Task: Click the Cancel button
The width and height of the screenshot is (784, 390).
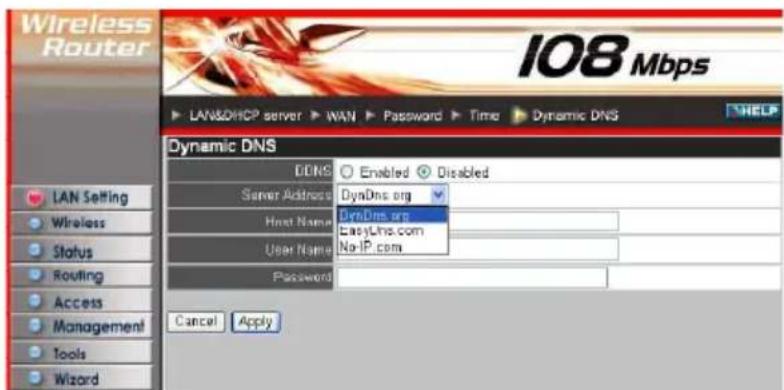Action: (x=196, y=322)
